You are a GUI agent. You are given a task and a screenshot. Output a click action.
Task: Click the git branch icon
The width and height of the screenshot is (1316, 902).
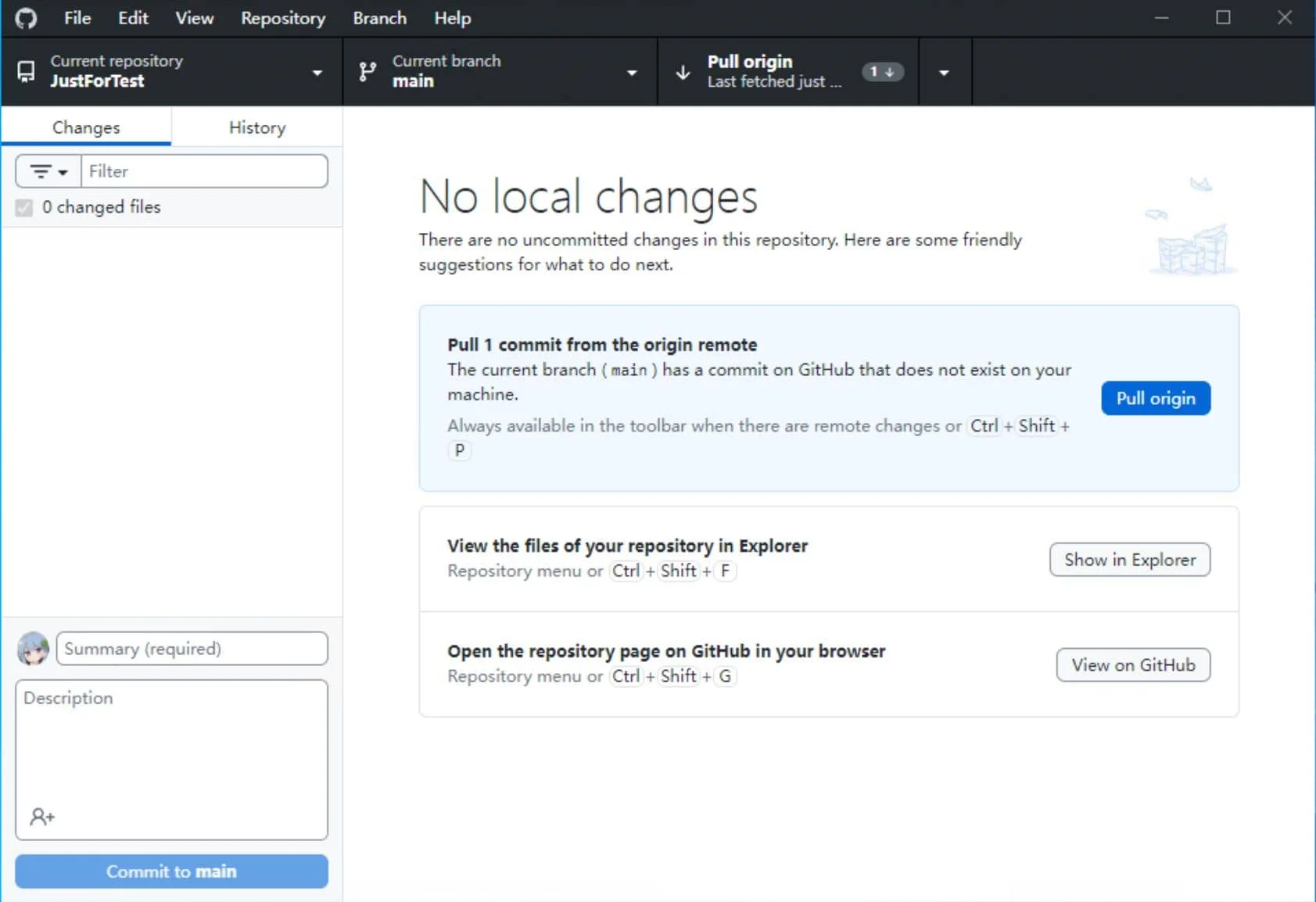367,72
